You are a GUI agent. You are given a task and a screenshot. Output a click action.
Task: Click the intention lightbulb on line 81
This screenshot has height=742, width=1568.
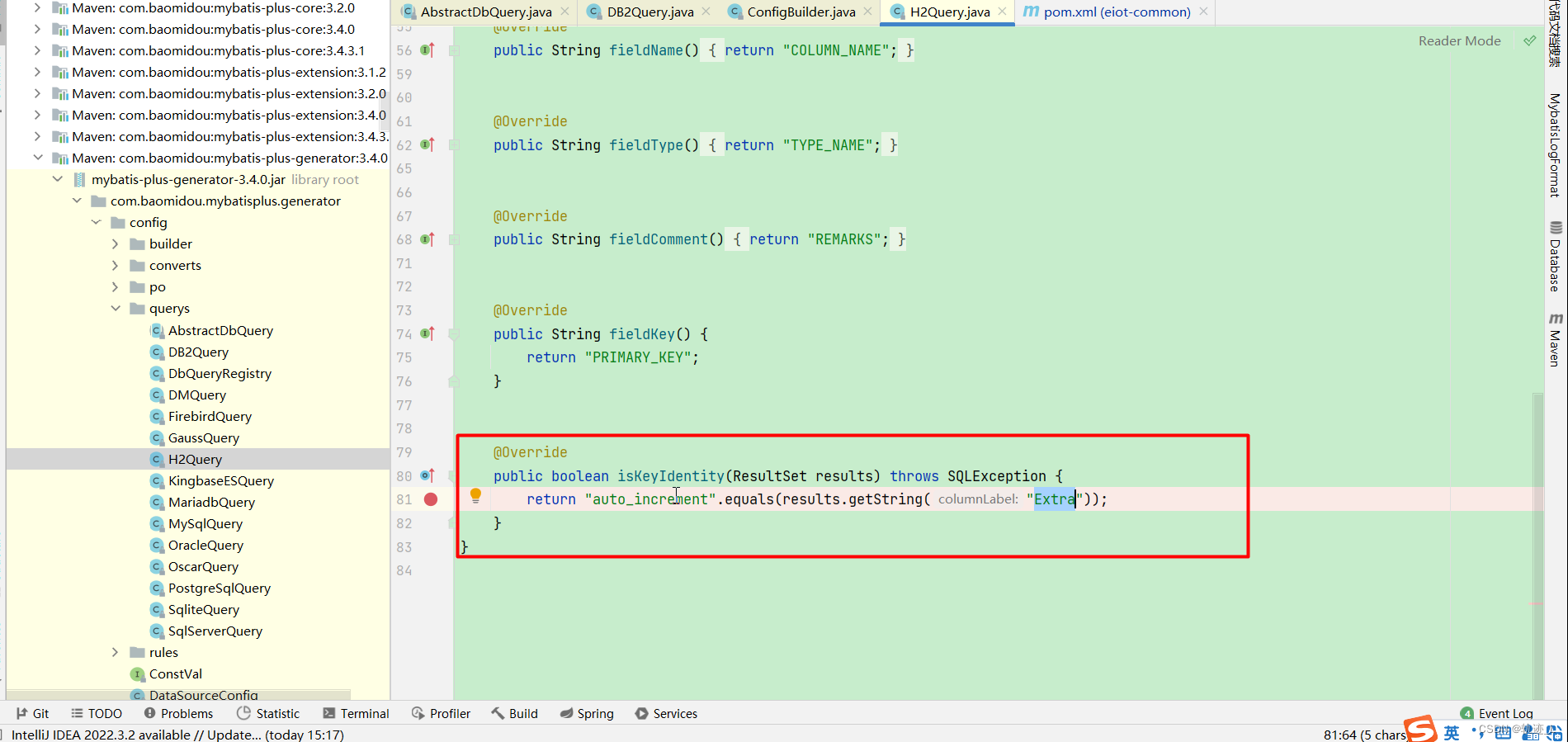click(x=475, y=496)
